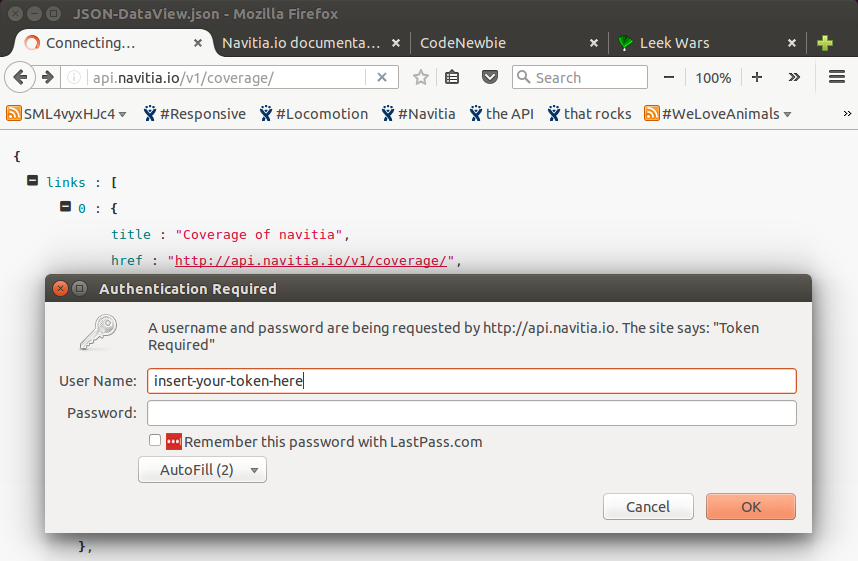Collapse item 0 in the JSON tree
The width and height of the screenshot is (858, 561).
pyautogui.click(x=66, y=207)
